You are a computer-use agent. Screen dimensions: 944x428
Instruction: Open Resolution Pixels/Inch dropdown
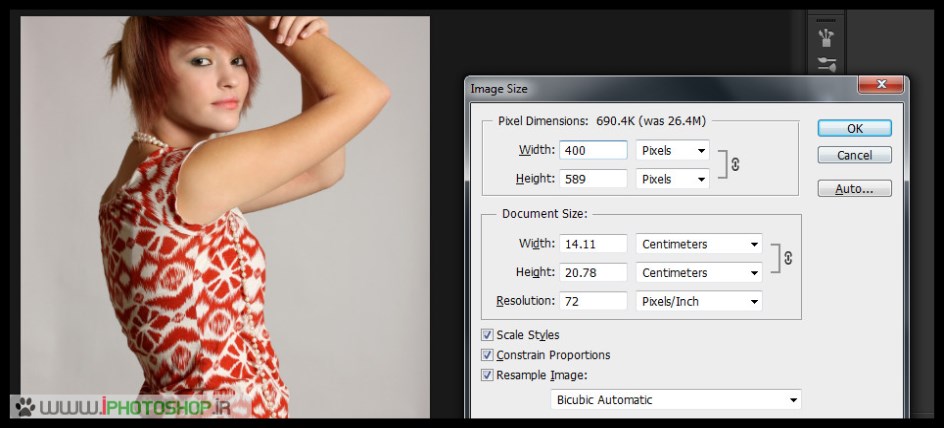pyautogui.click(x=699, y=302)
